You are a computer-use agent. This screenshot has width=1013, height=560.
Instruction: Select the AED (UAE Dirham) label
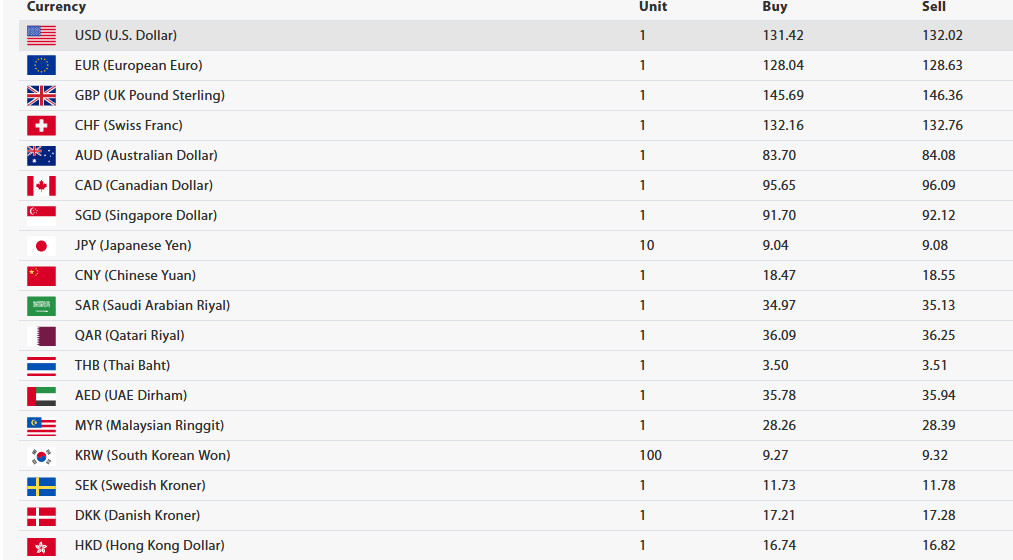pos(131,395)
